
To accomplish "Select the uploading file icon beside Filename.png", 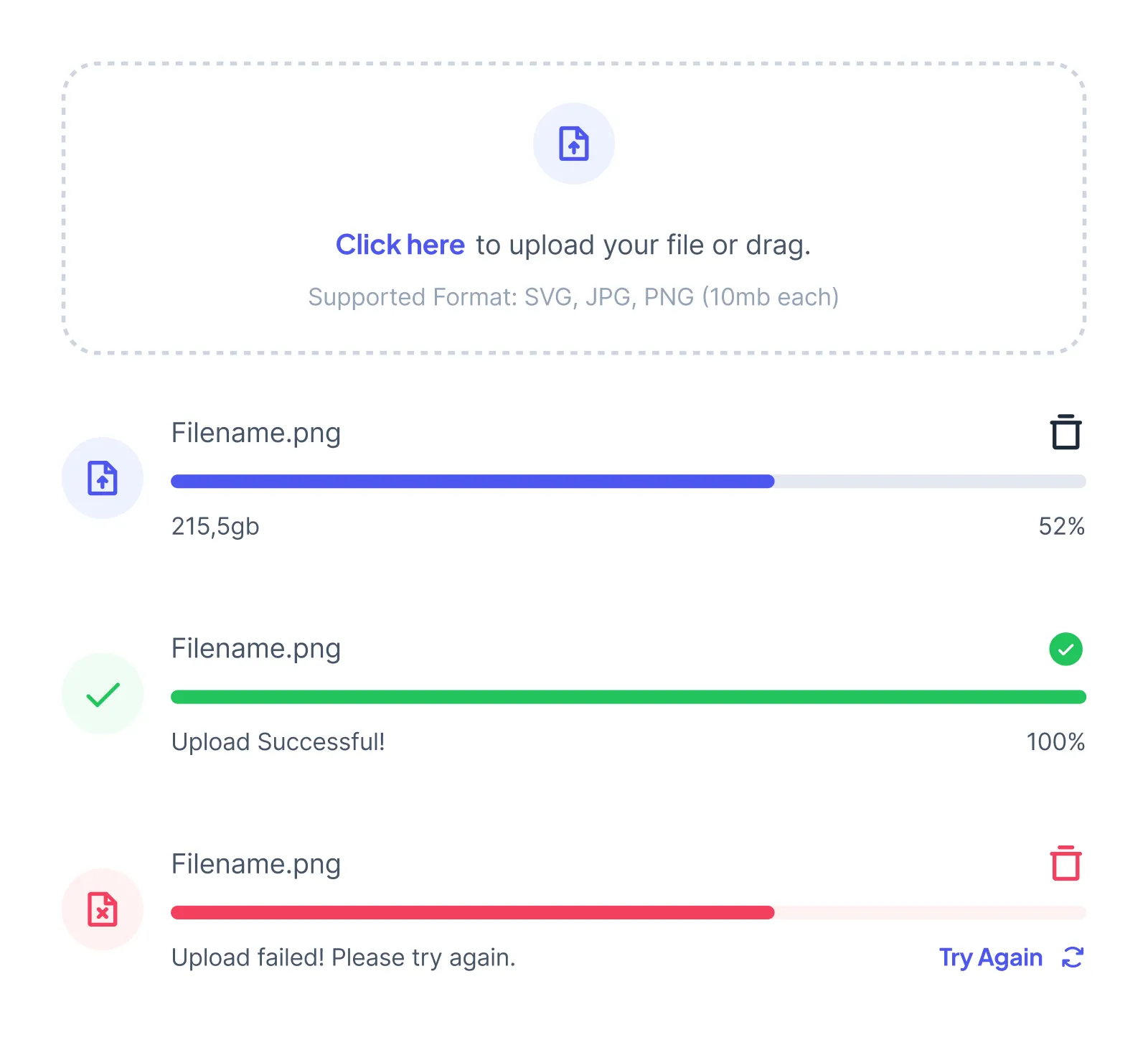I will (103, 478).
